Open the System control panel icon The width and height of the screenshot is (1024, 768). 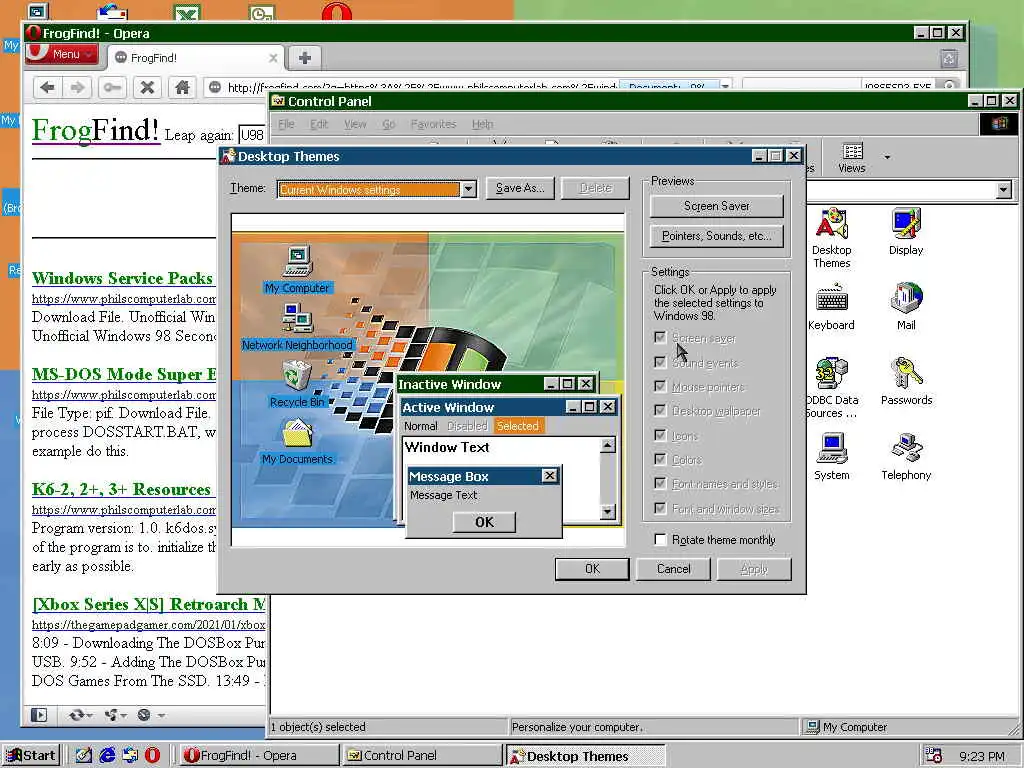click(x=831, y=456)
